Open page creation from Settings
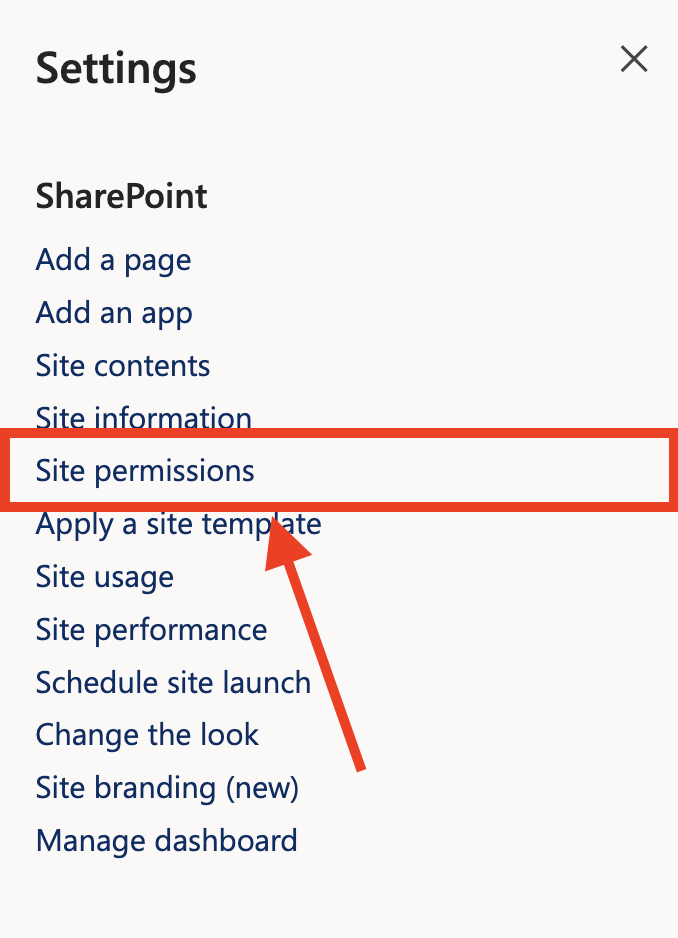 pos(112,259)
